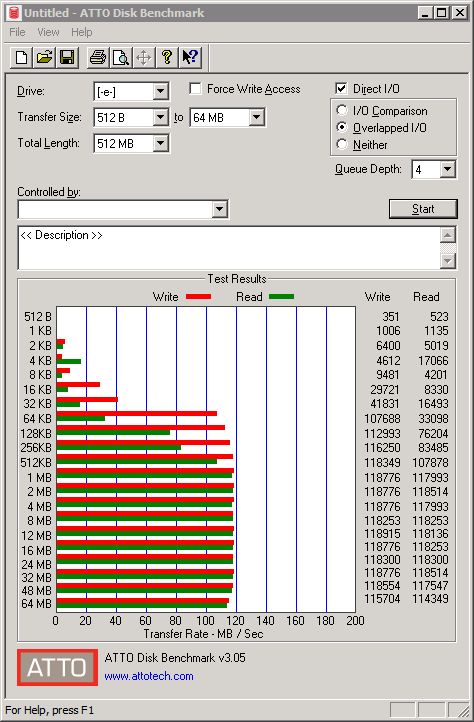Click inside the Description text box
Image resolution: width=474 pixels, height=722 pixels.
point(229,248)
